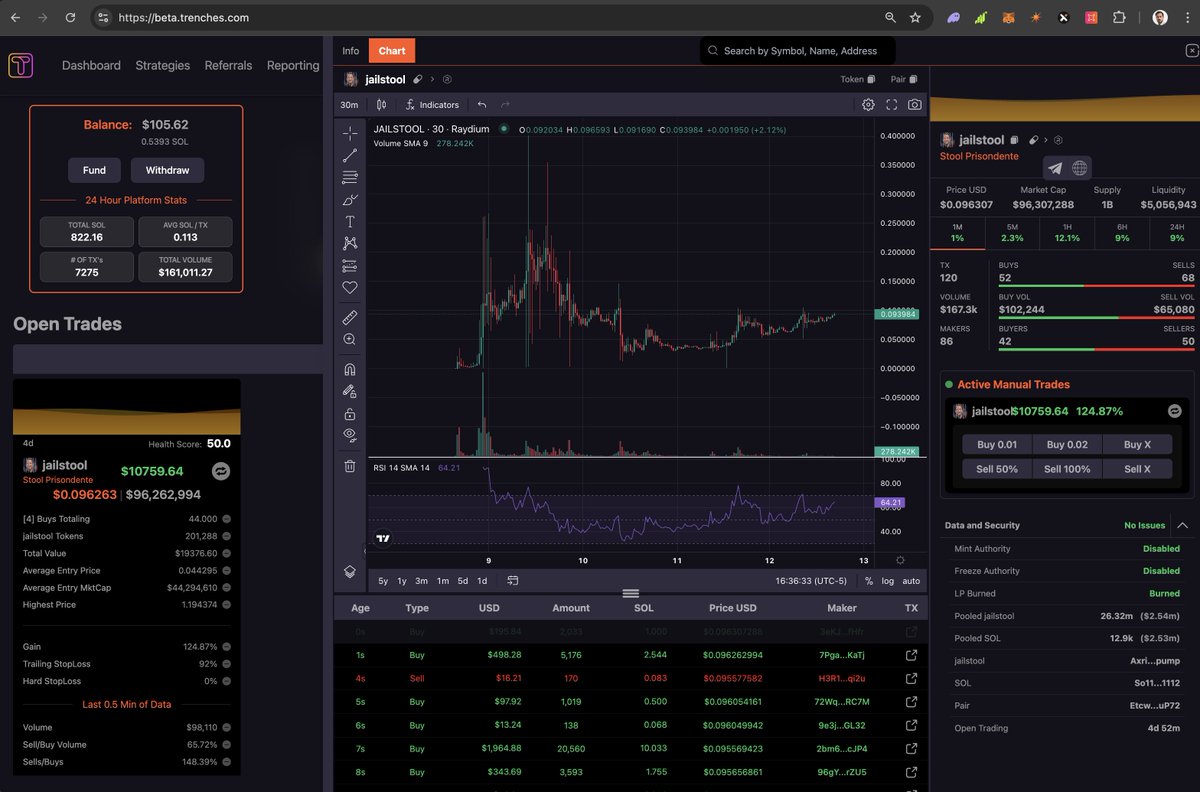Select the trend line drawing tool
The width and height of the screenshot is (1200, 792).
pos(350,155)
